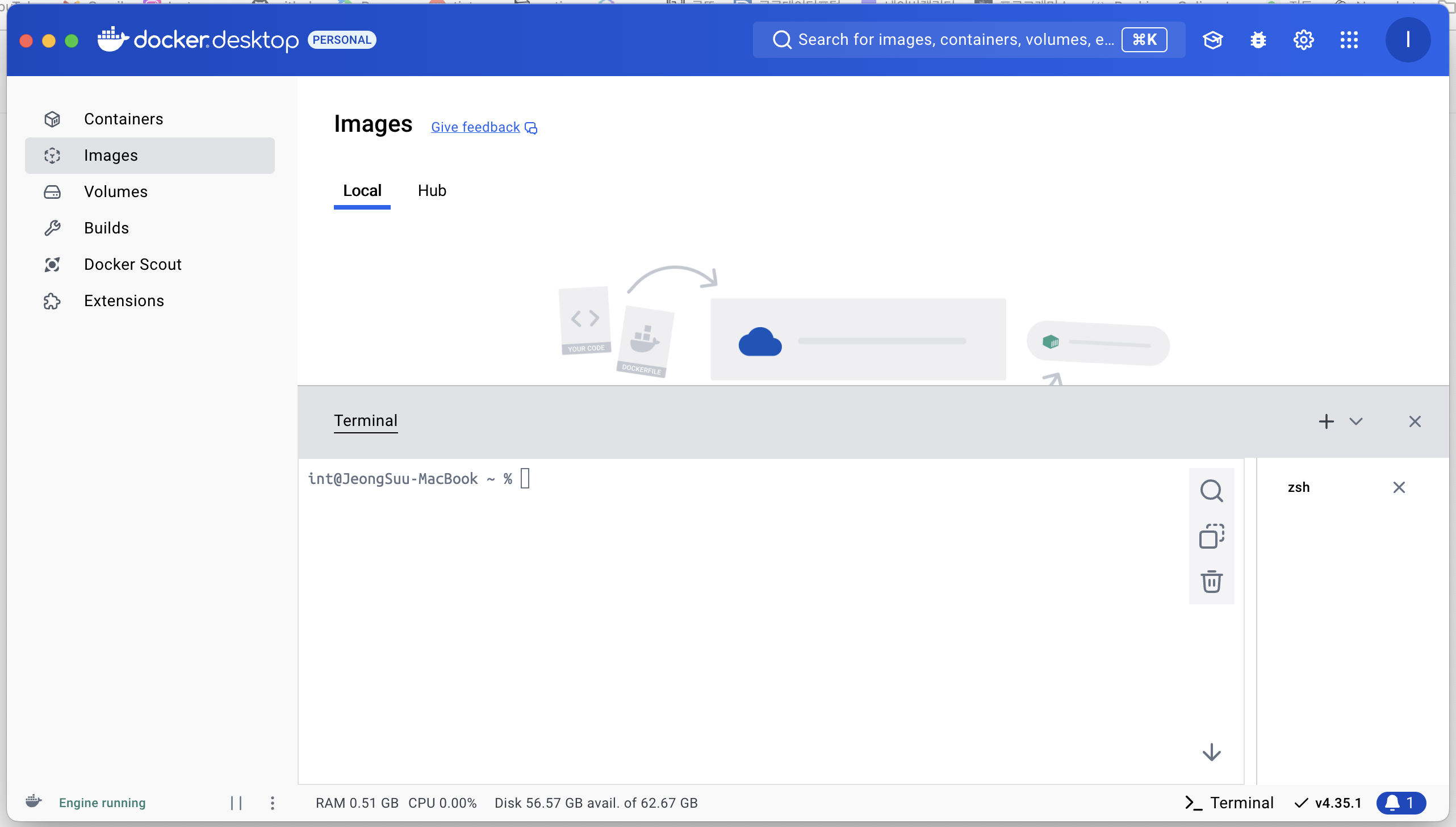The height and width of the screenshot is (827, 1456).
Task: Click the terminal search magnifier icon
Action: pos(1211,491)
